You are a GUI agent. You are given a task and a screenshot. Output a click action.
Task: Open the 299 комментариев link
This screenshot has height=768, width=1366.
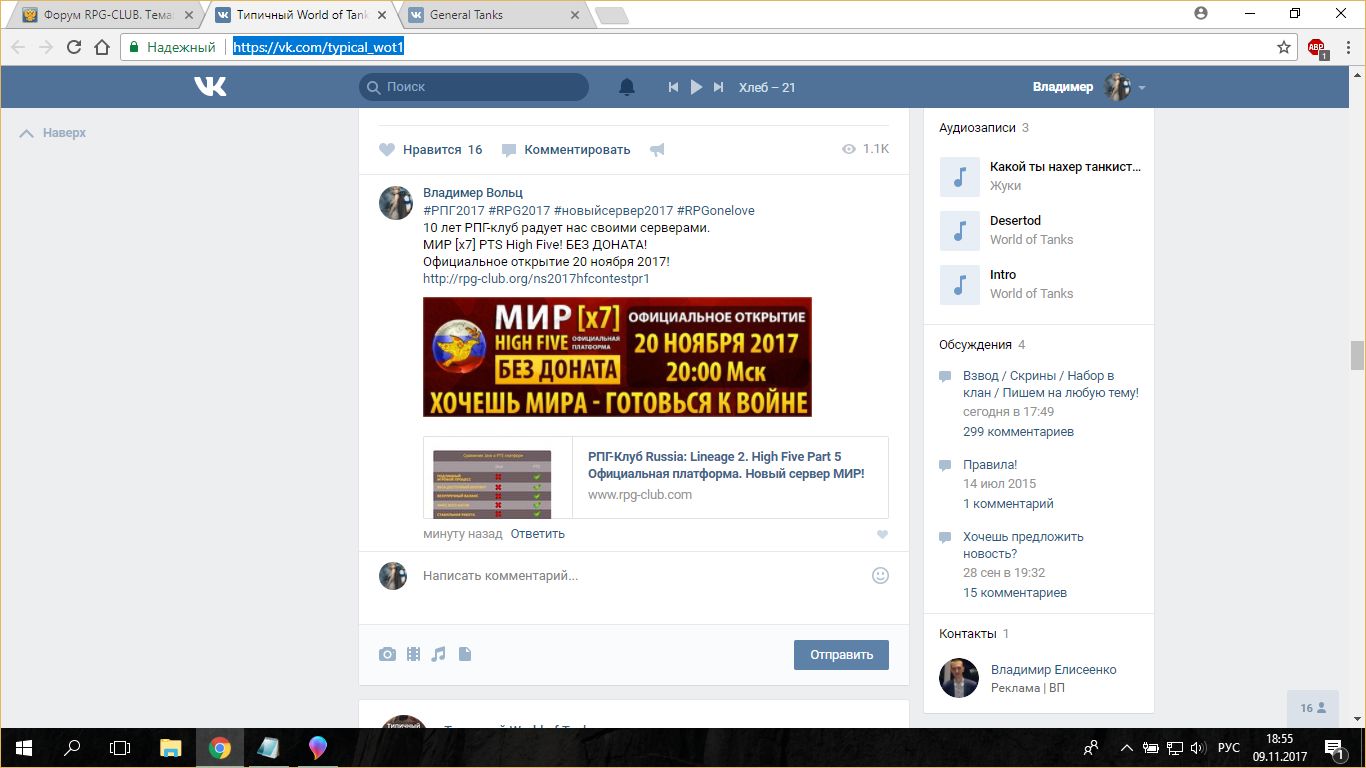pyautogui.click(x=1018, y=432)
